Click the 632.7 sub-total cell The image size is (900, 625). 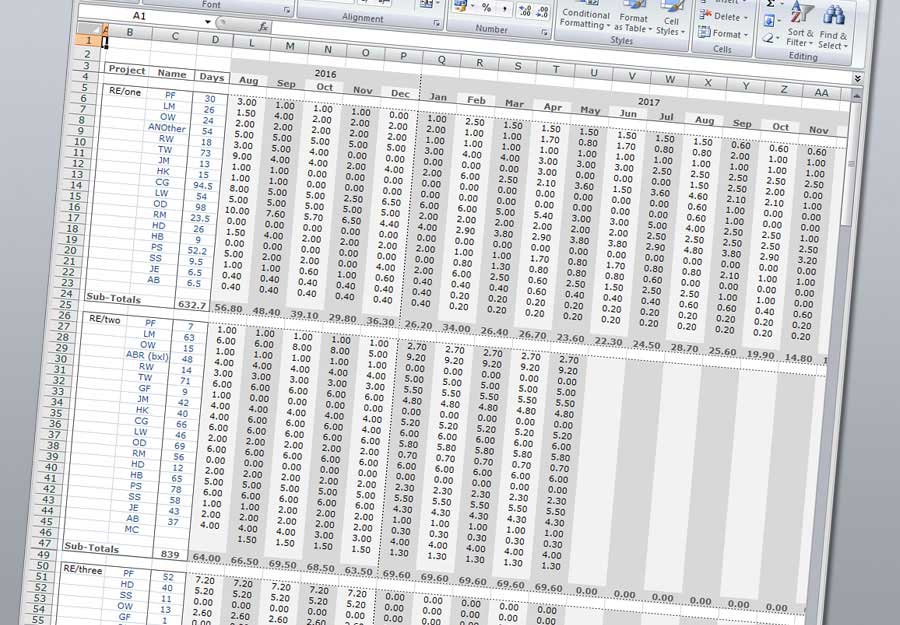tap(191, 305)
